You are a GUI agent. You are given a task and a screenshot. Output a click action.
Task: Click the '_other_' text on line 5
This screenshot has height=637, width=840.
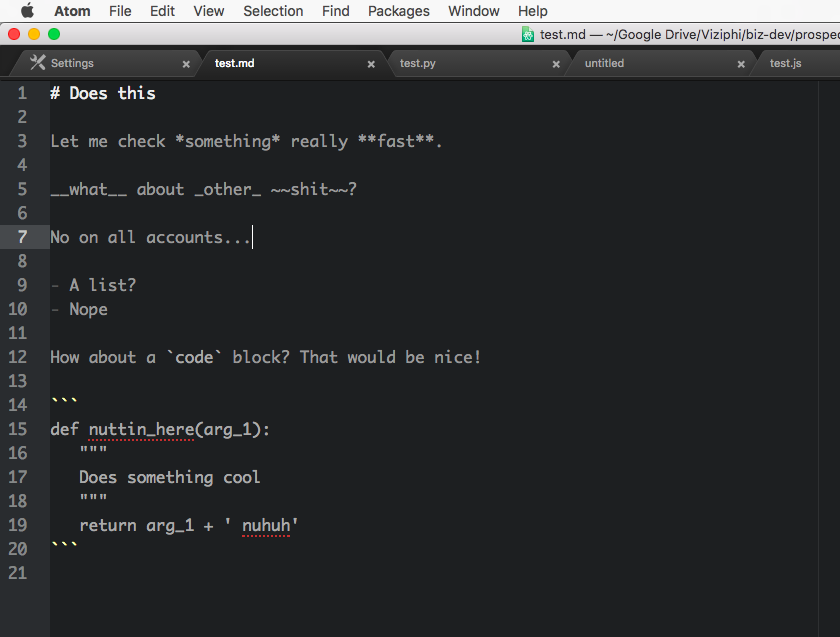pyautogui.click(x=228, y=190)
